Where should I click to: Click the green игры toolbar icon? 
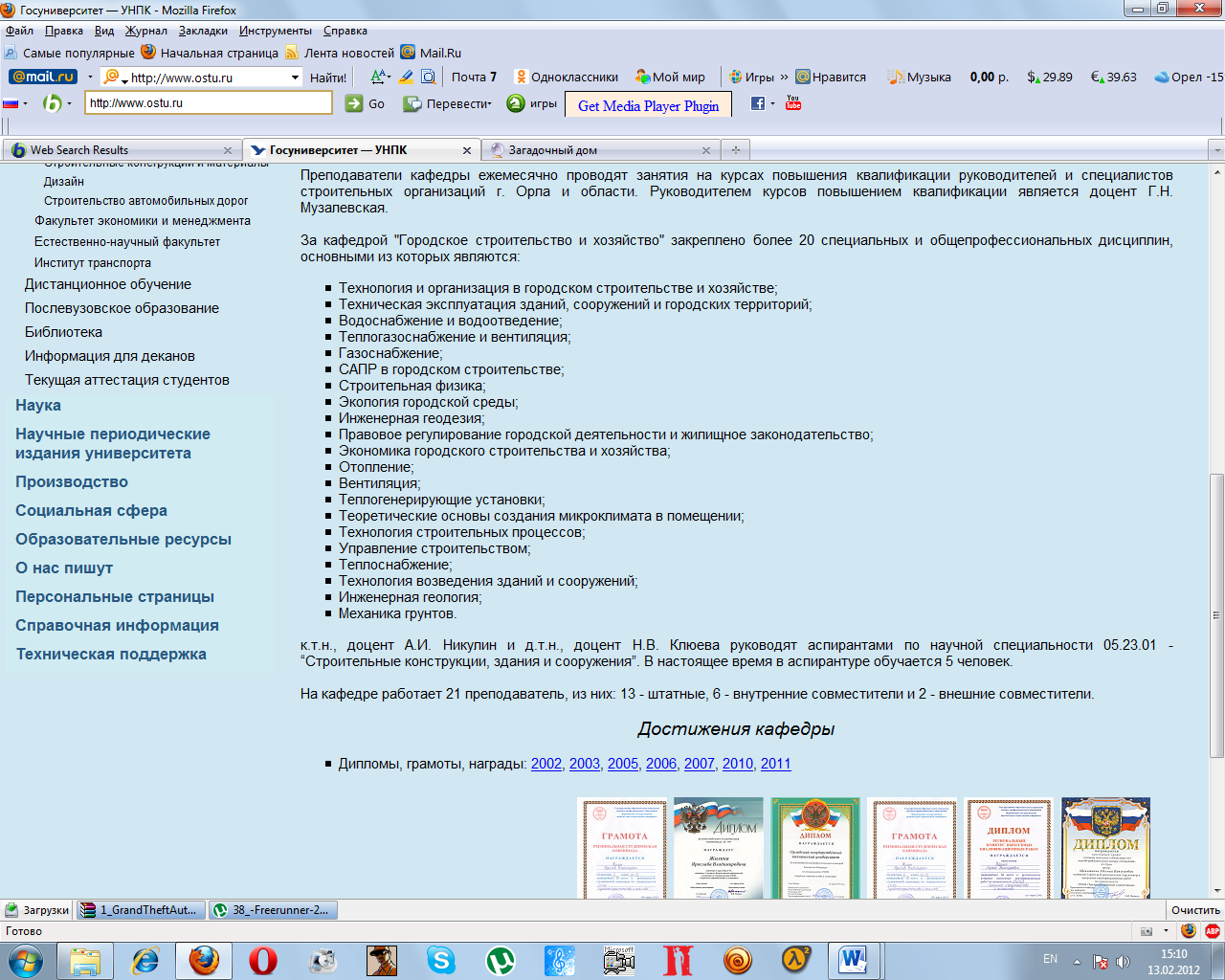click(x=516, y=103)
